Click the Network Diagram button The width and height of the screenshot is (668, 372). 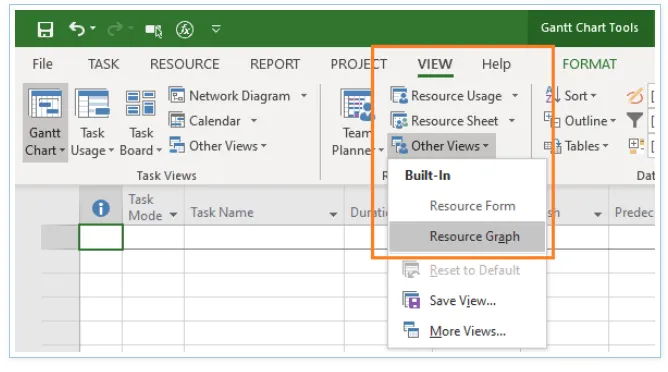pos(230,95)
